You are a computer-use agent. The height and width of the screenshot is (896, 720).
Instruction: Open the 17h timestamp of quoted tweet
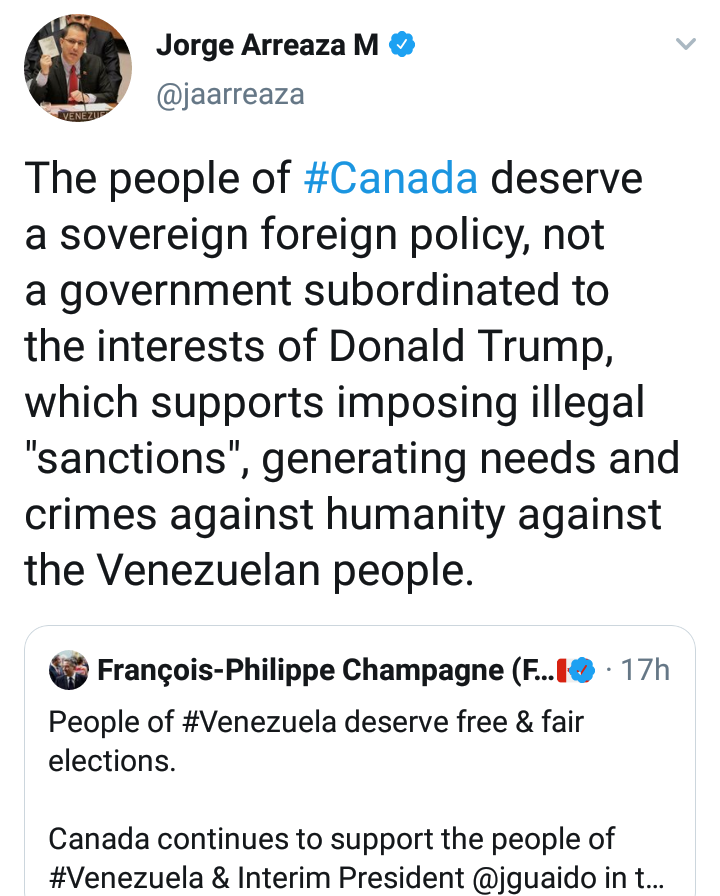pyautogui.click(x=645, y=669)
